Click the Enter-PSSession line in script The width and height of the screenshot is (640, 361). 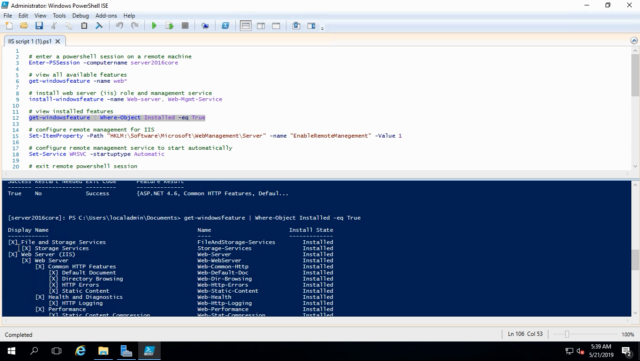click(x=103, y=62)
